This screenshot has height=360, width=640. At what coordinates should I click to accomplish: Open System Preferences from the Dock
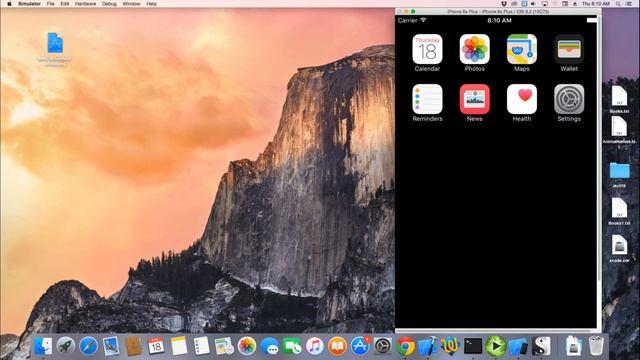pos(382,346)
